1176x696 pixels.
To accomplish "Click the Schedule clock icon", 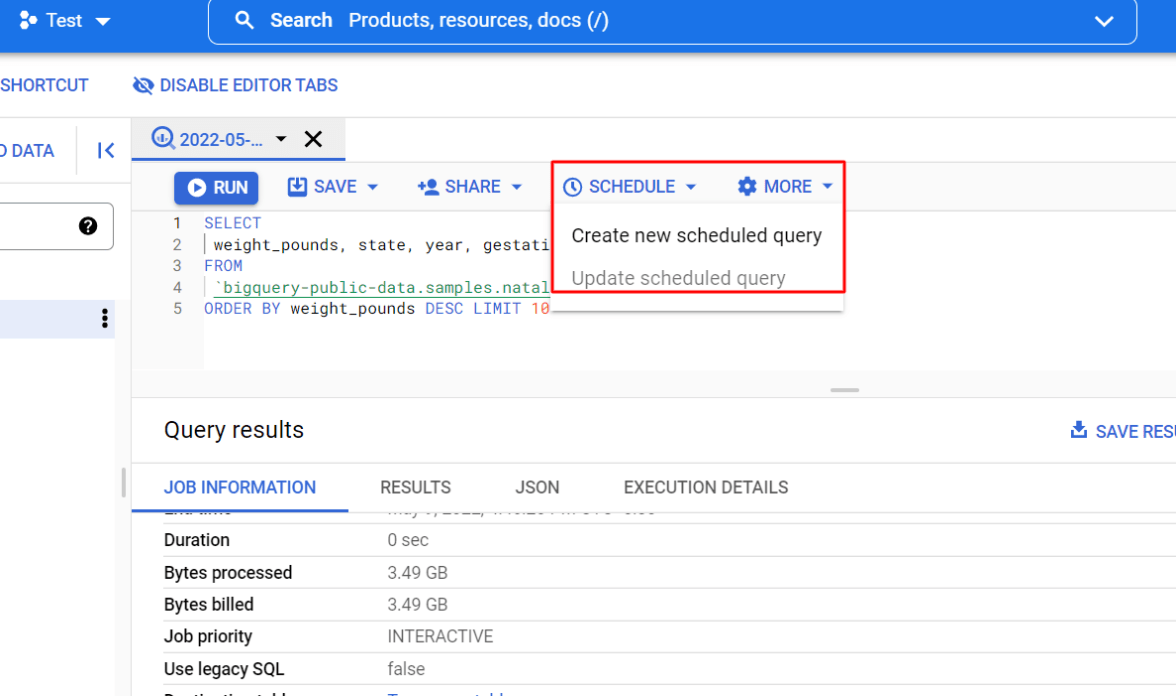I will [x=573, y=187].
